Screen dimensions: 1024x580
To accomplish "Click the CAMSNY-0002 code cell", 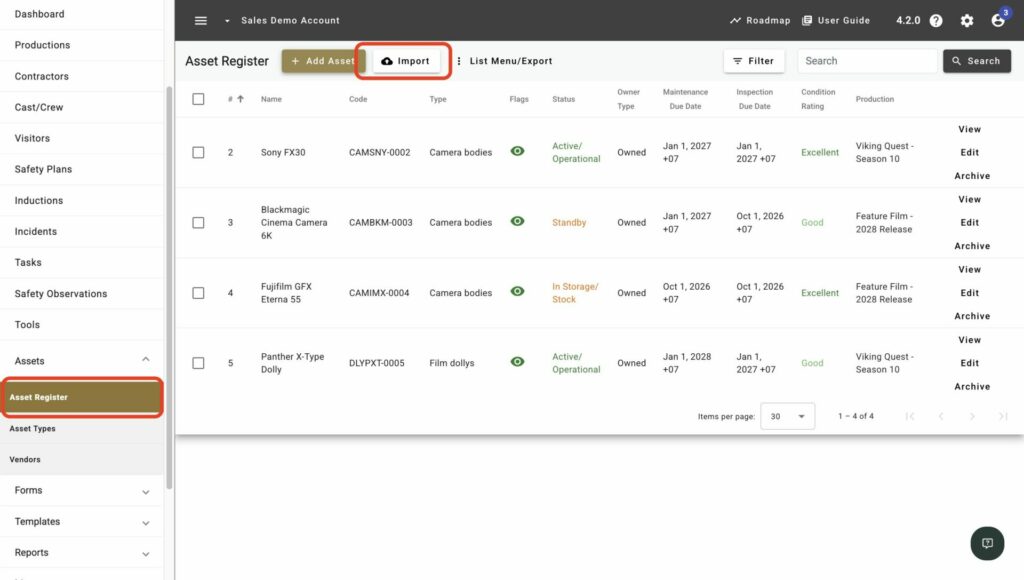I will coord(379,152).
